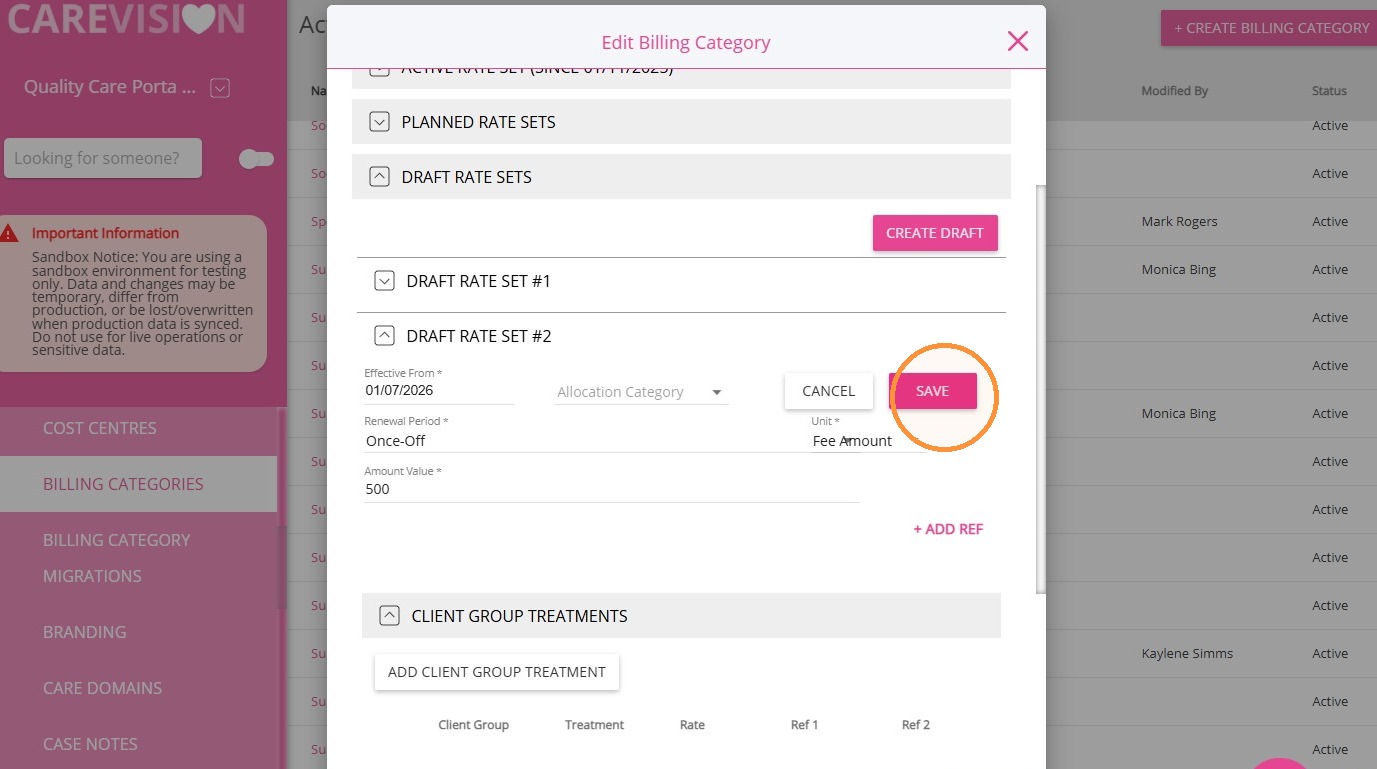The image size is (1377, 769).
Task: Expand the Planned Rate Sets section
Action: click(x=379, y=122)
